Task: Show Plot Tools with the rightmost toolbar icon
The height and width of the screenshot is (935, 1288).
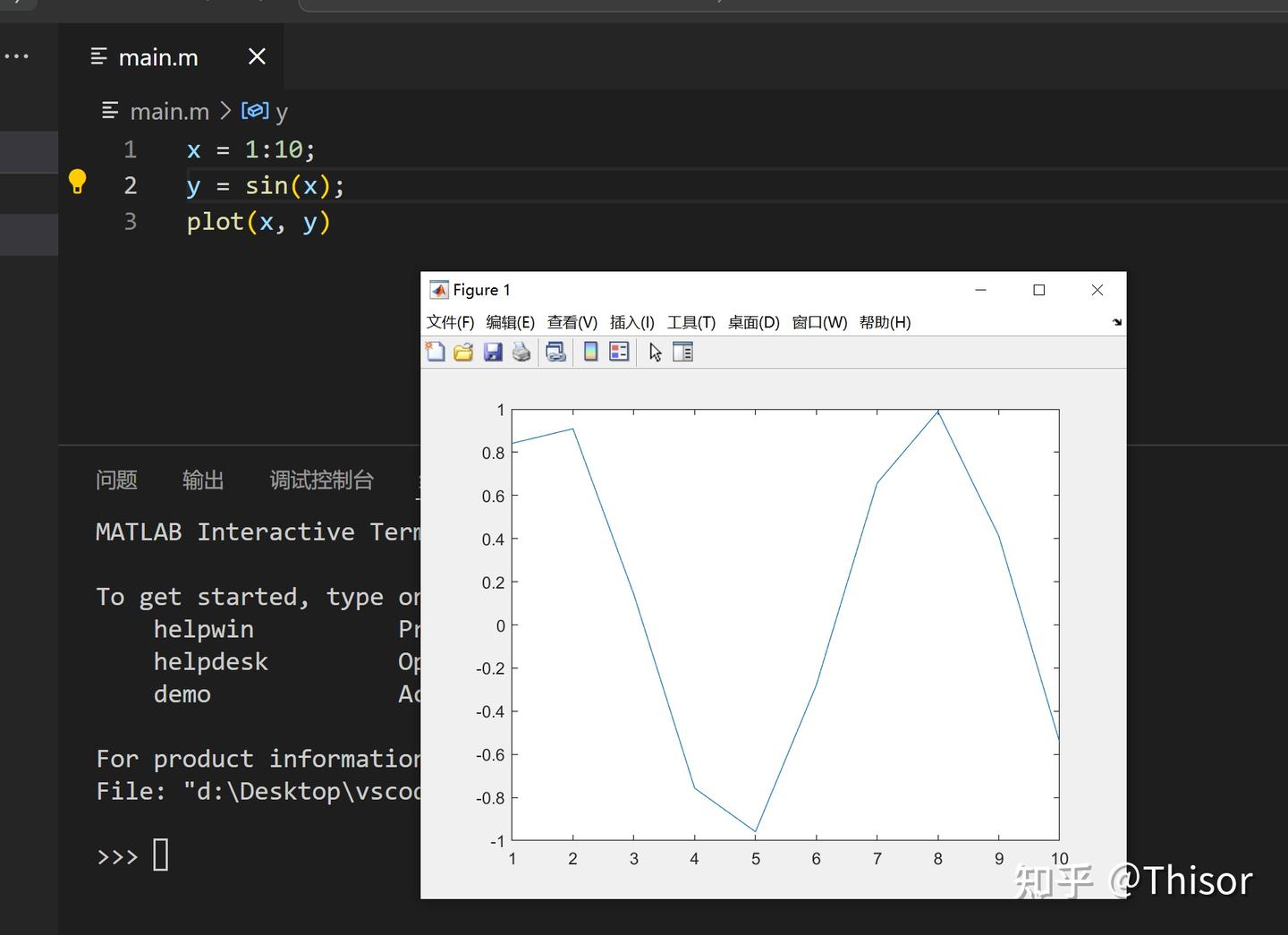Action: pos(683,352)
